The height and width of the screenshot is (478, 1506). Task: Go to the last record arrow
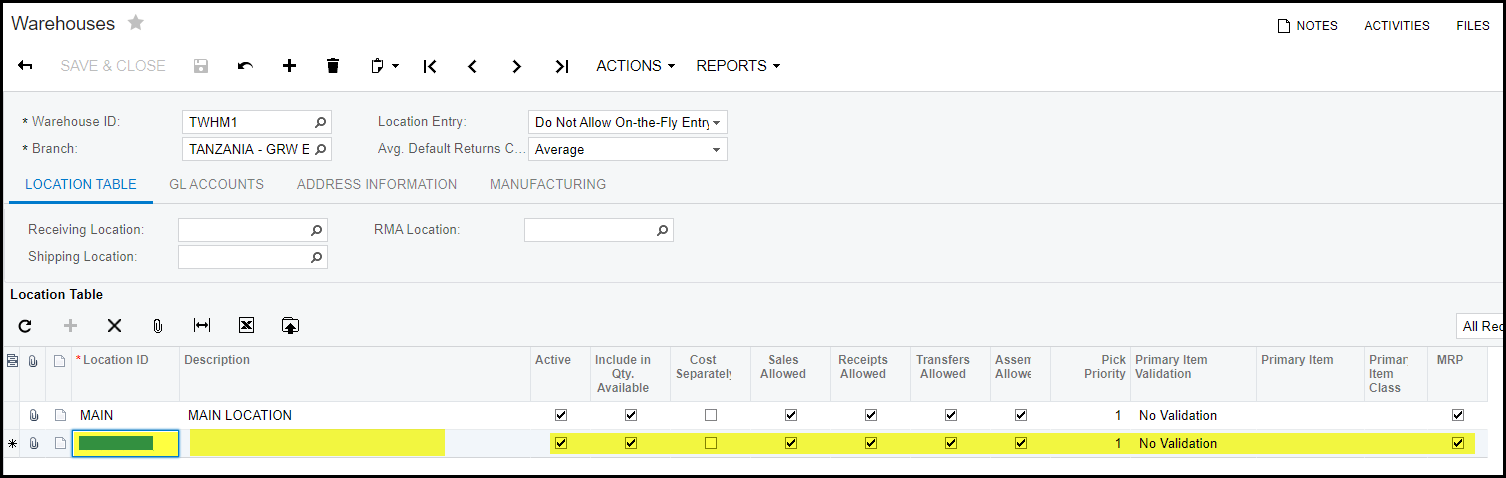(561, 66)
